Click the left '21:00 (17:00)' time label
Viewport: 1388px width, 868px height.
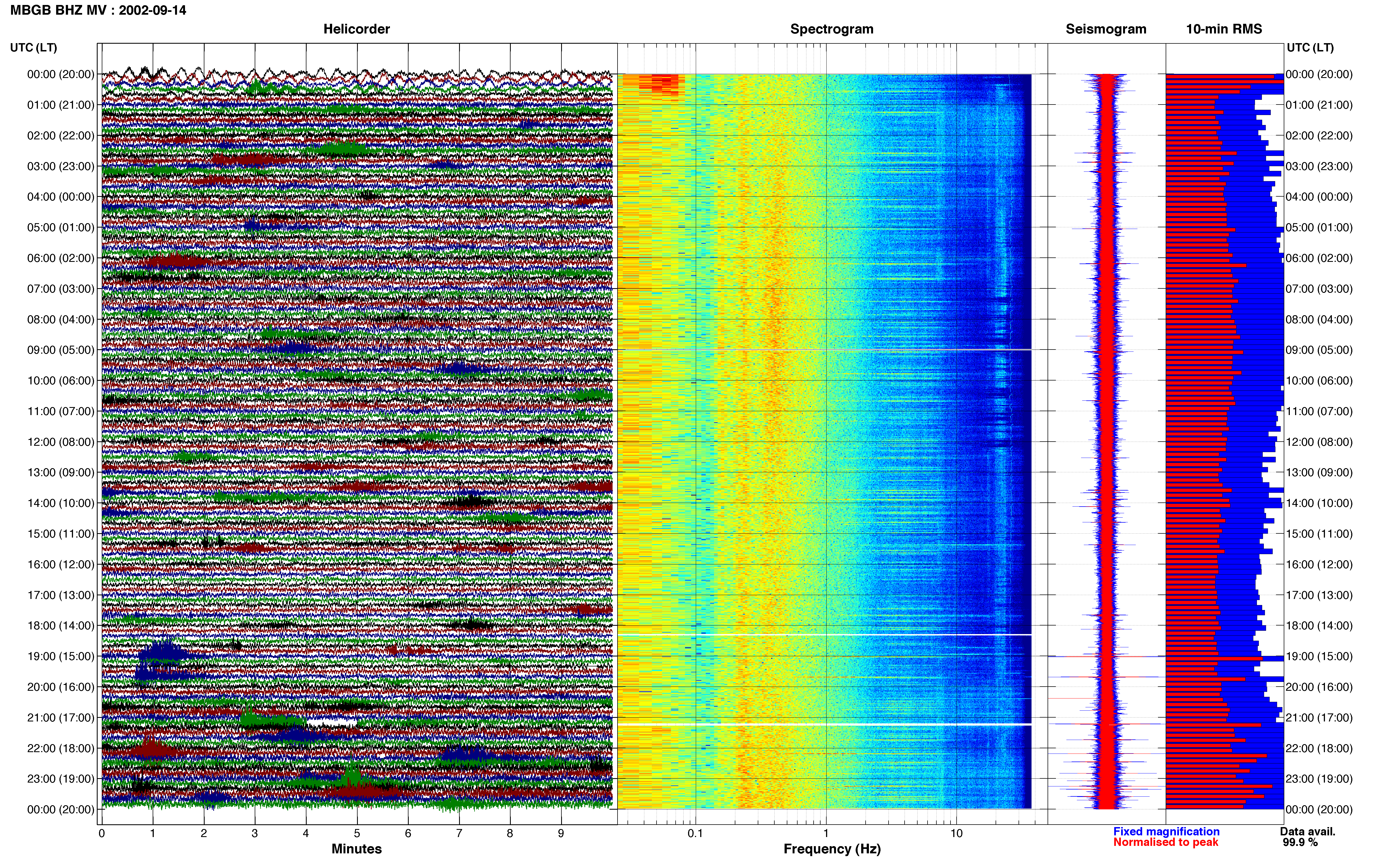(61, 718)
